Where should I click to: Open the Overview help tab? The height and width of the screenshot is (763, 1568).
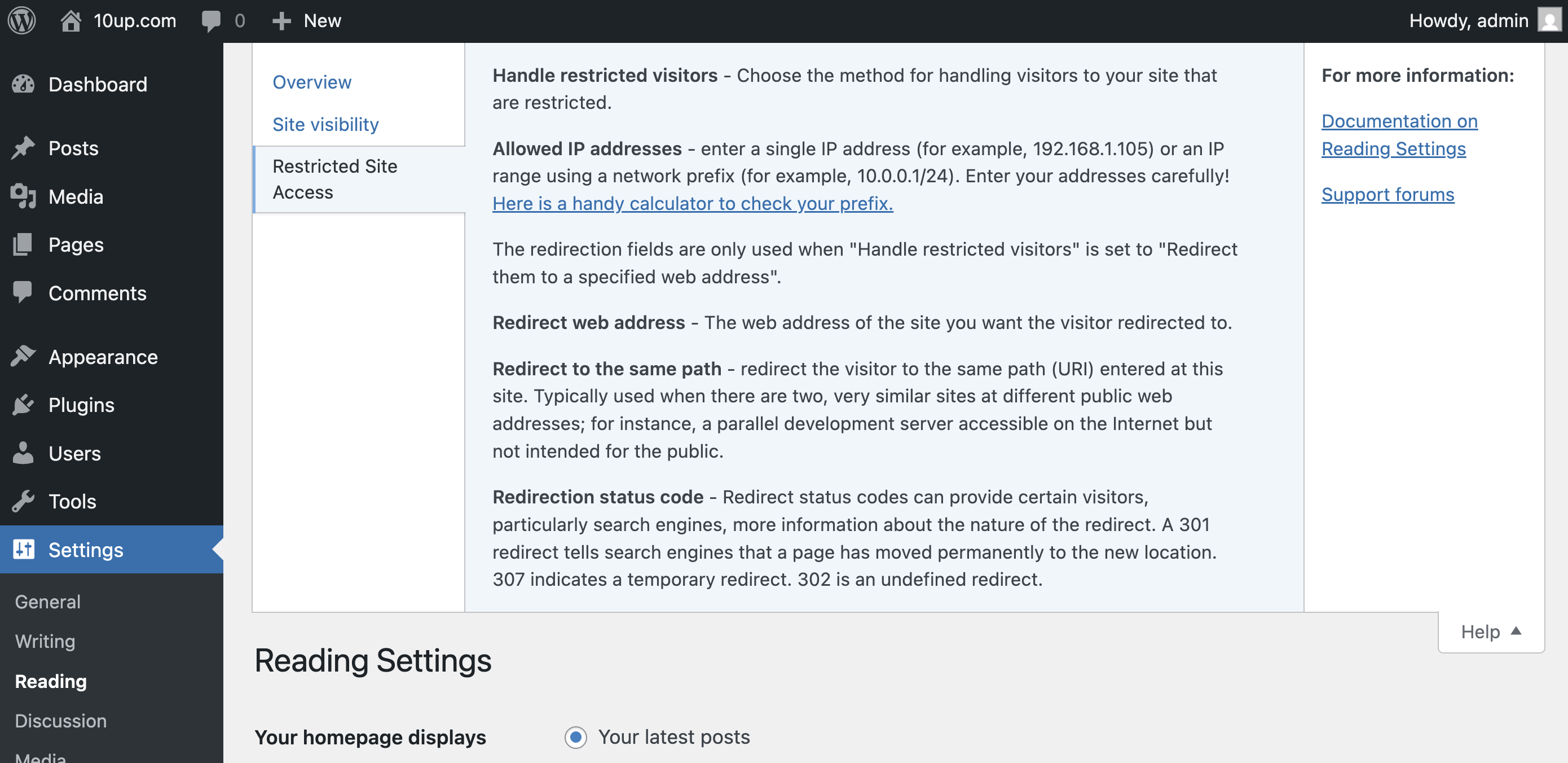[x=312, y=82]
